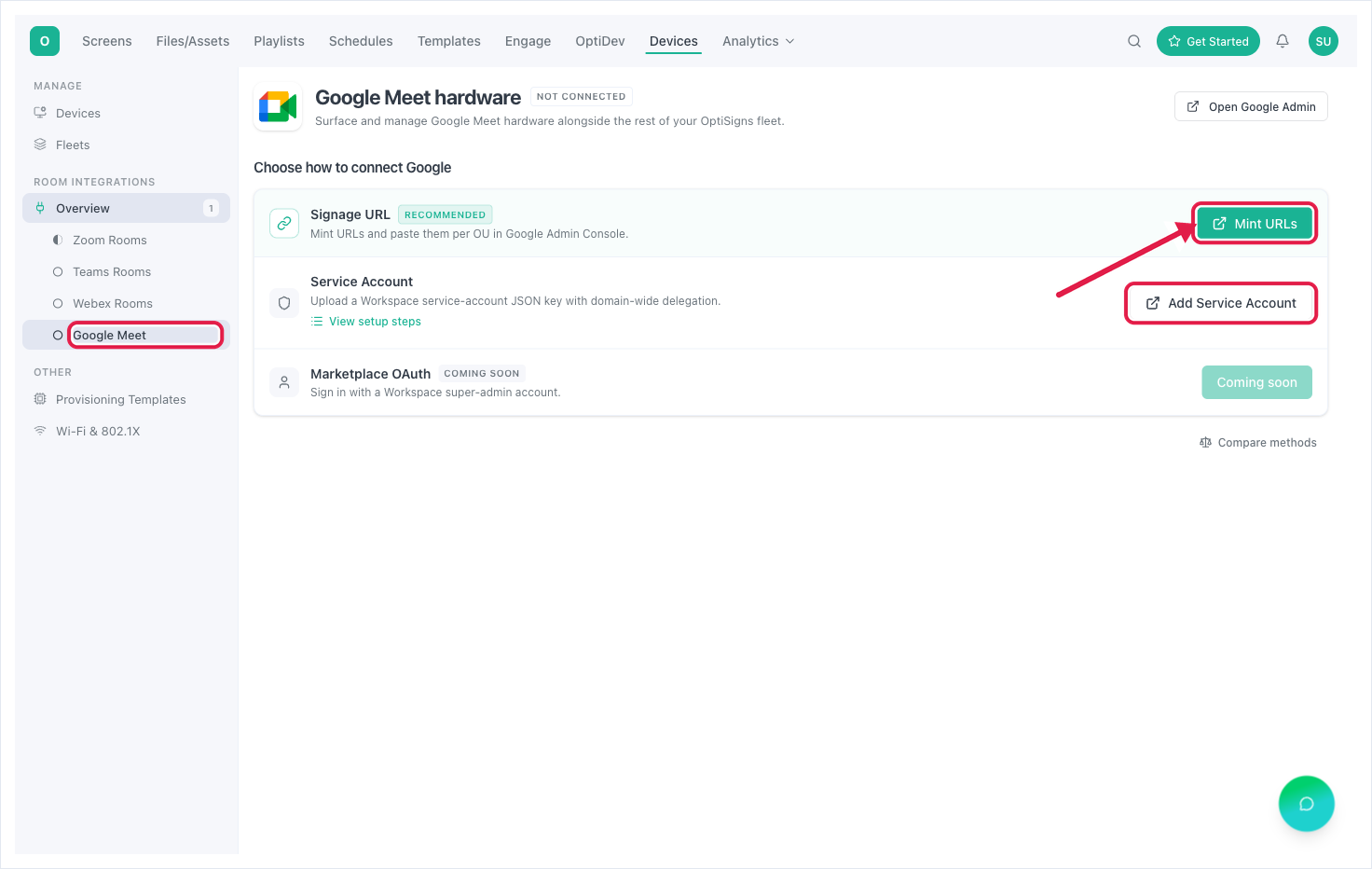Select the Devices top navigation tab
The image size is (1372, 869).
[x=674, y=41]
